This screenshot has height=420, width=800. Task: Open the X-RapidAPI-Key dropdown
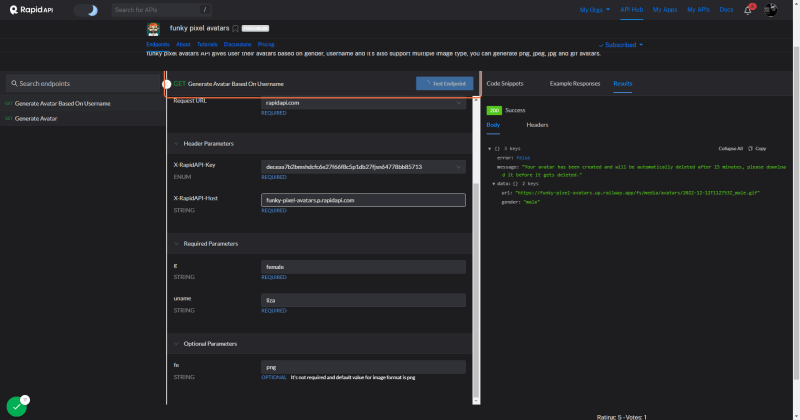click(363, 167)
